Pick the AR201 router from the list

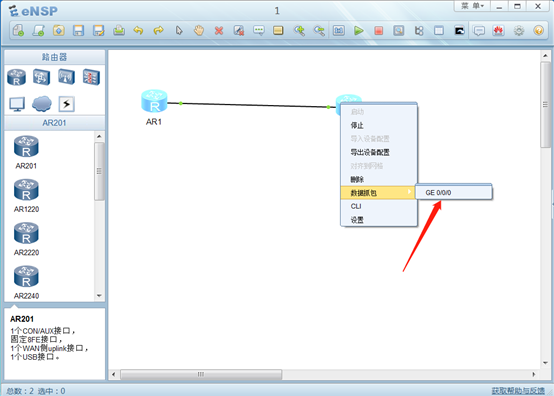point(26,152)
